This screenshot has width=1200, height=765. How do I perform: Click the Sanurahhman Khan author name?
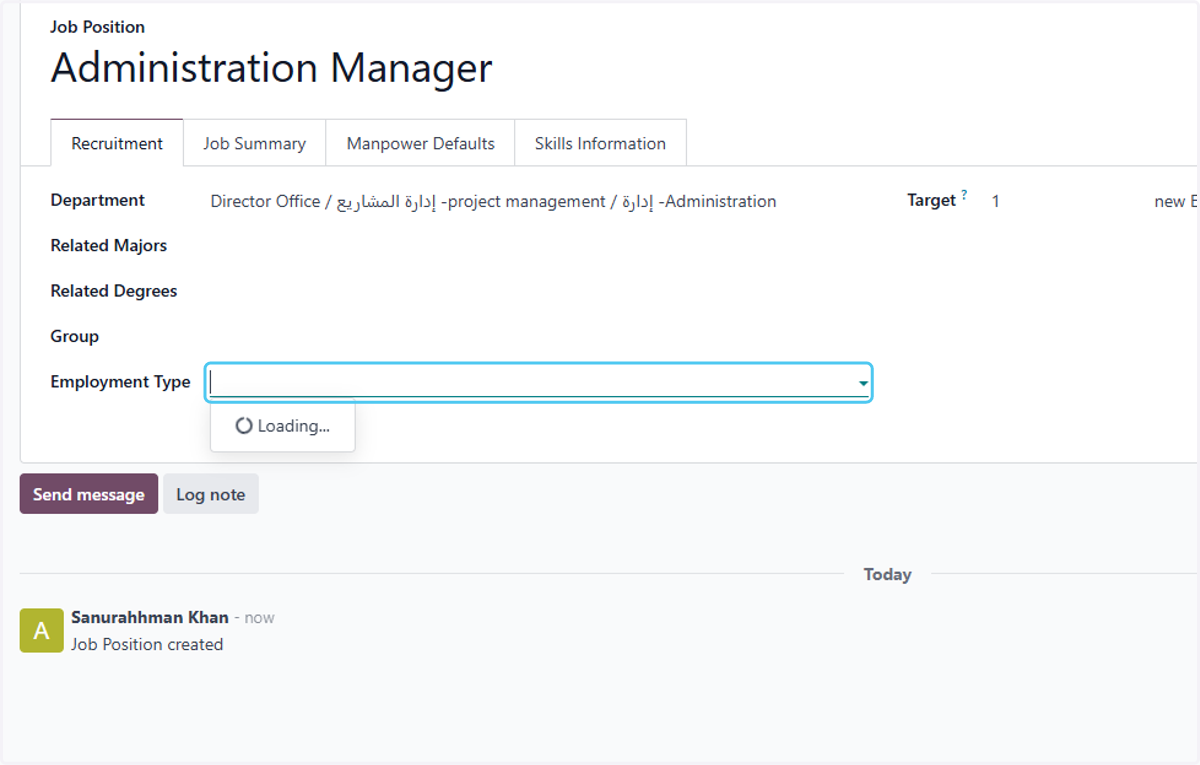tap(150, 617)
